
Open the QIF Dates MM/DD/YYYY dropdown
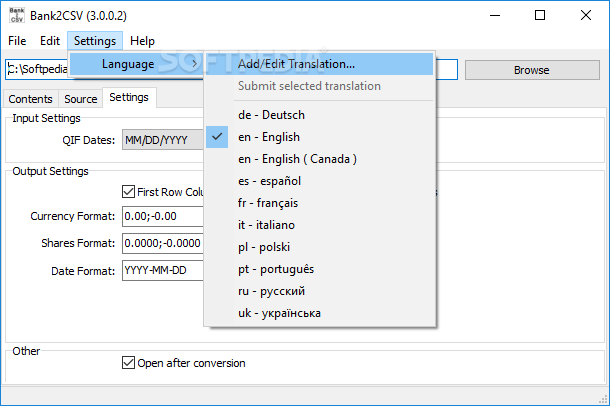coord(163,140)
